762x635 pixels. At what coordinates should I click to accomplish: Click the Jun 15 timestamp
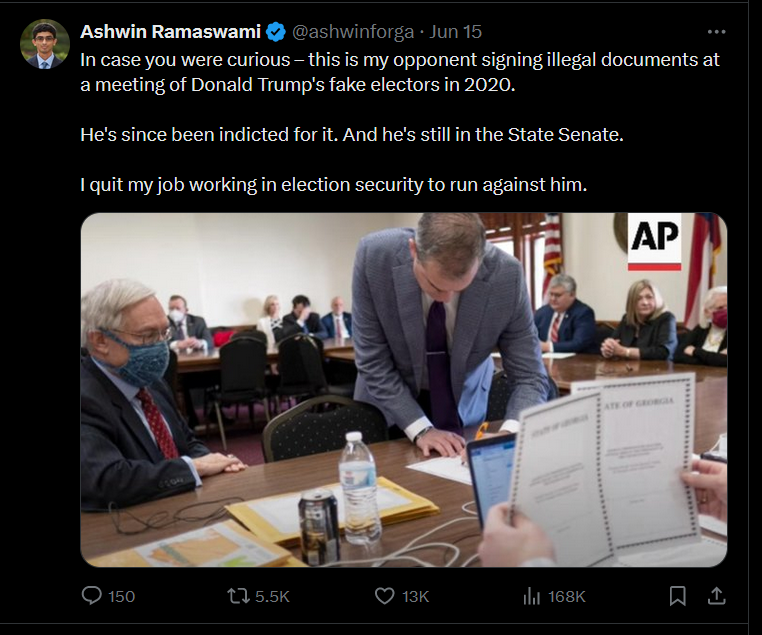pyautogui.click(x=456, y=31)
